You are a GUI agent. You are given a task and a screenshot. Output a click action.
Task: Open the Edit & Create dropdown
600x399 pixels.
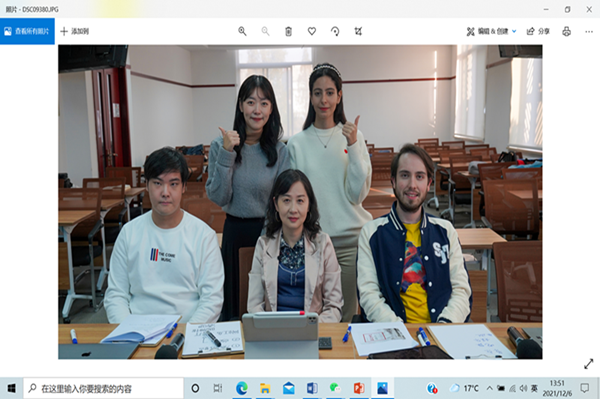pyautogui.click(x=491, y=31)
